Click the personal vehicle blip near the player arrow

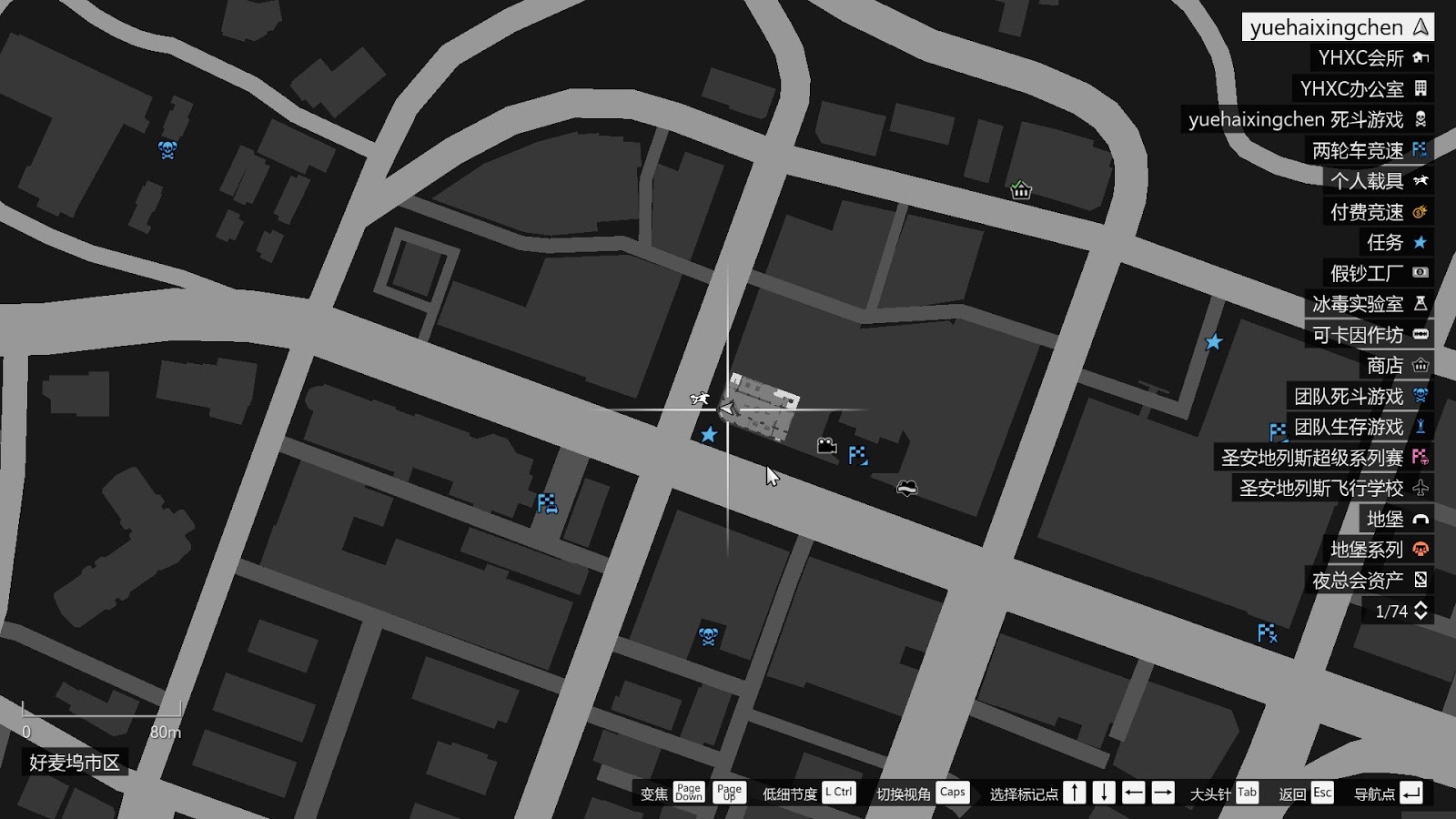(699, 398)
